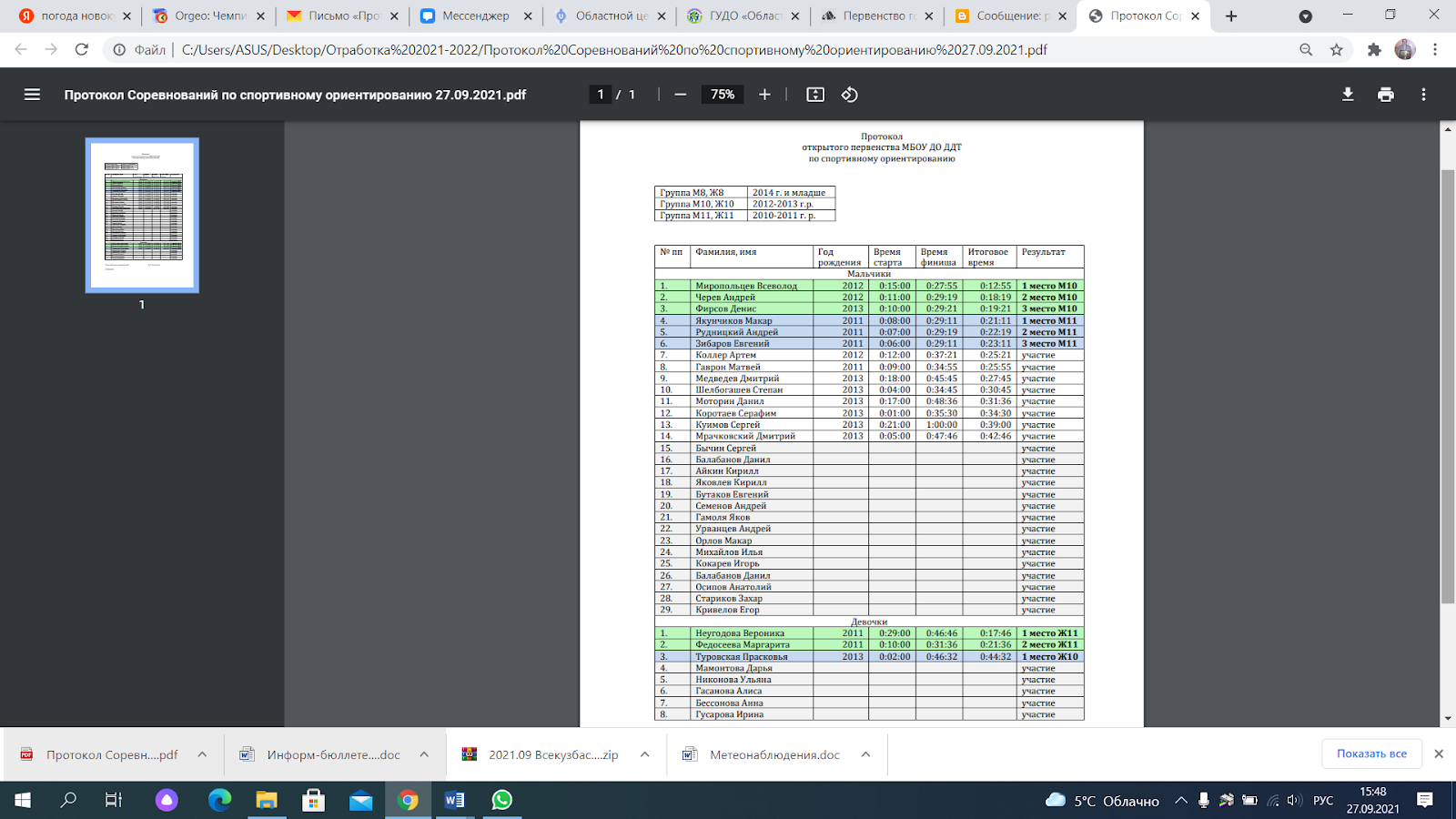The image size is (1456, 819).
Task: Open the Chrome profile avatar
Action: pos(1405,50)
